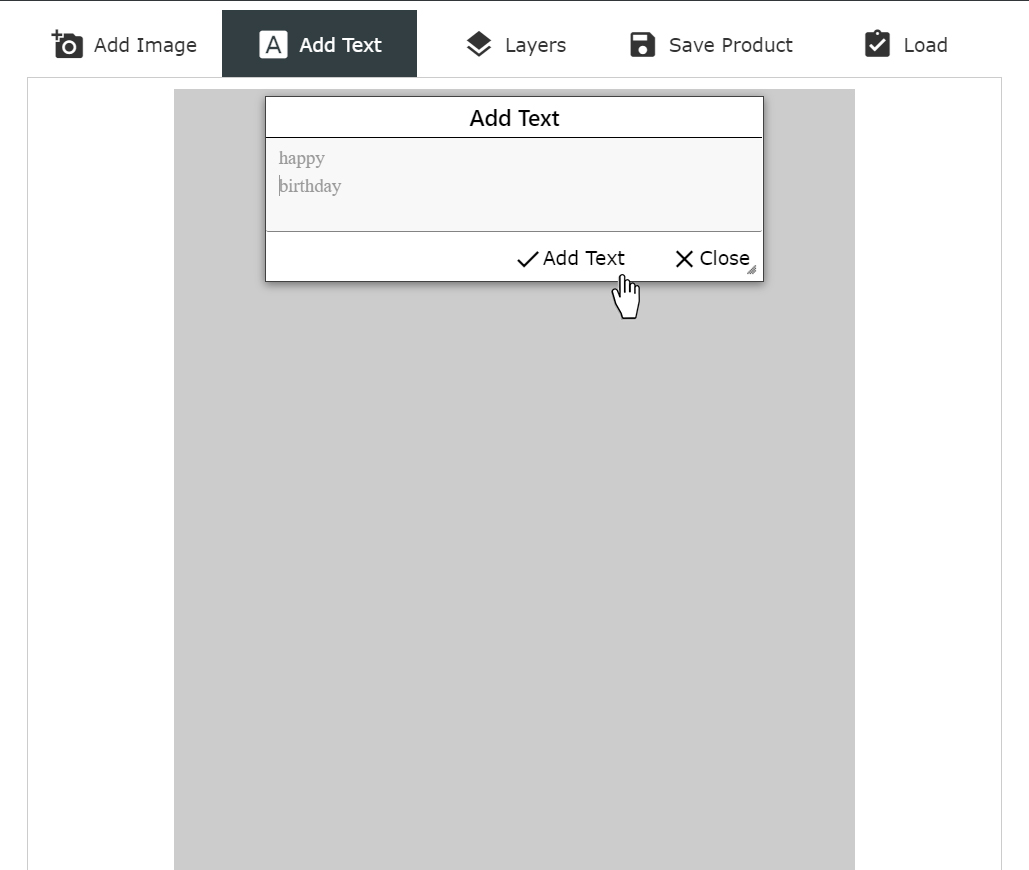Click the checkmark icon beside Add Text

click(x=527, y=258)
